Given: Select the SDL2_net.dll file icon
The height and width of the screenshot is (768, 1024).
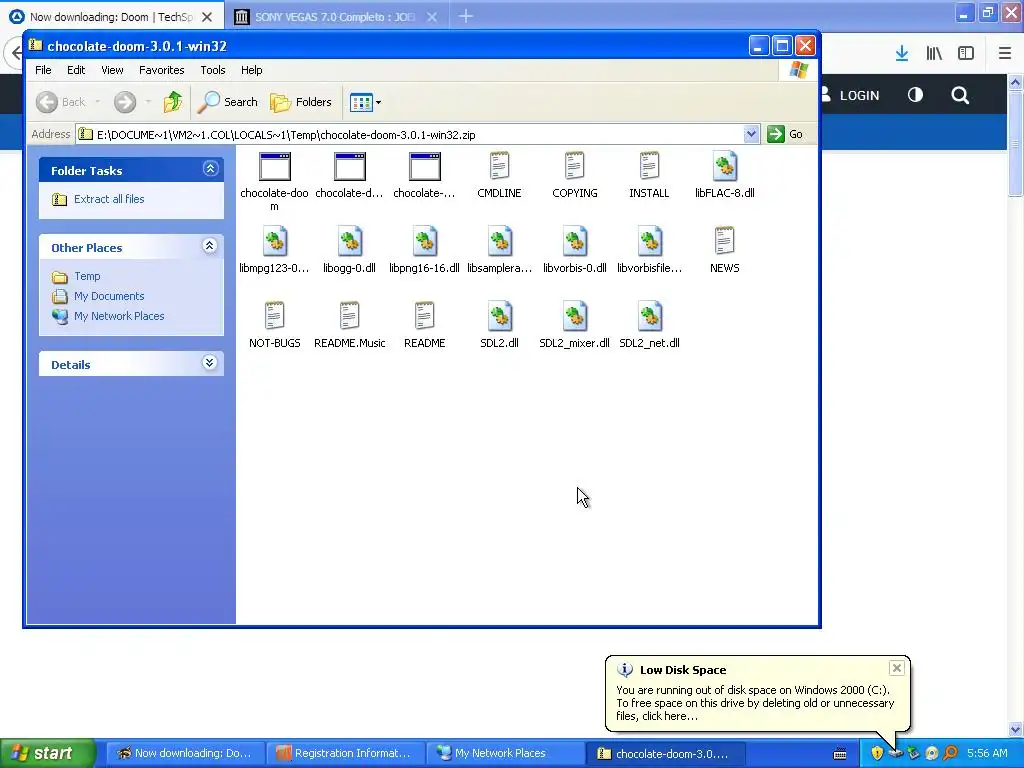Looking at the screenshot, I should (650, 316).
